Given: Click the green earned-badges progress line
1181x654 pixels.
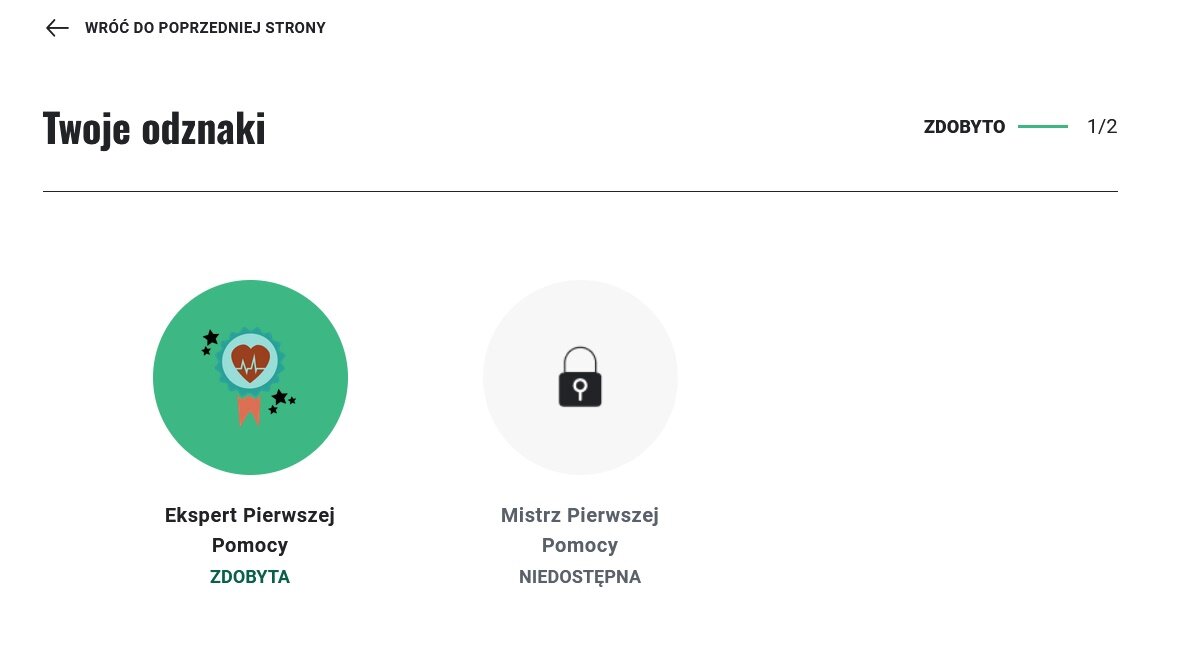Looking at the screenshot, I should (1043, 127).
